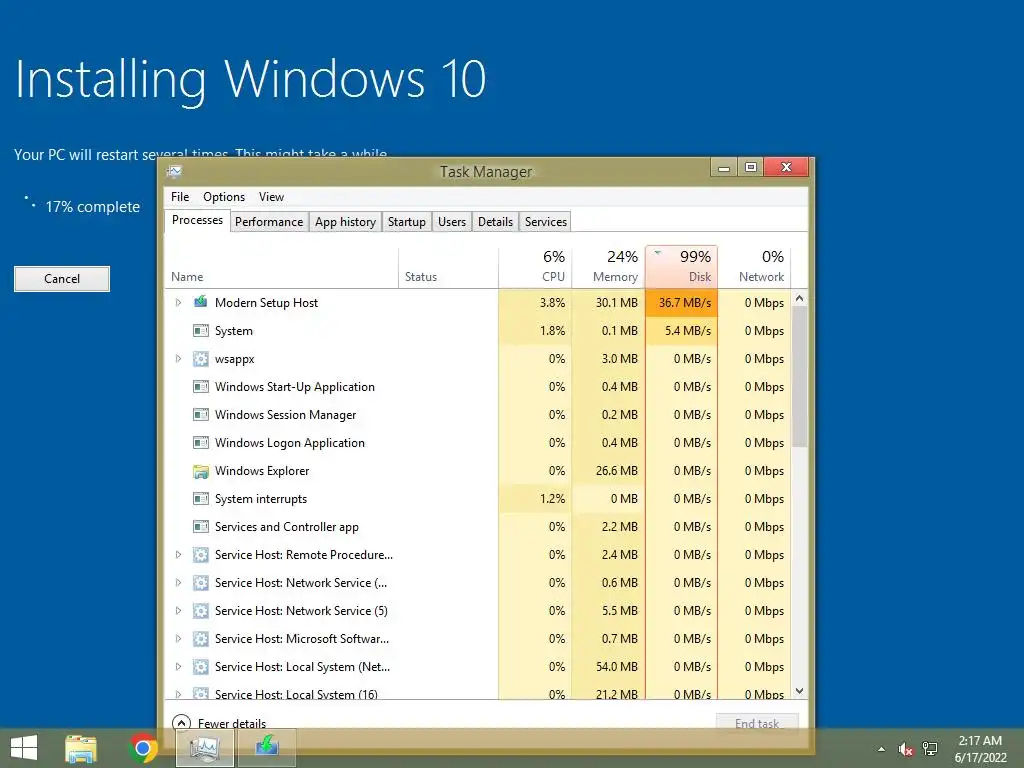Viewport: 1024px width, 768px height.
Task: Cancel the Windows 10 installation
Action: tap(62, 279)
